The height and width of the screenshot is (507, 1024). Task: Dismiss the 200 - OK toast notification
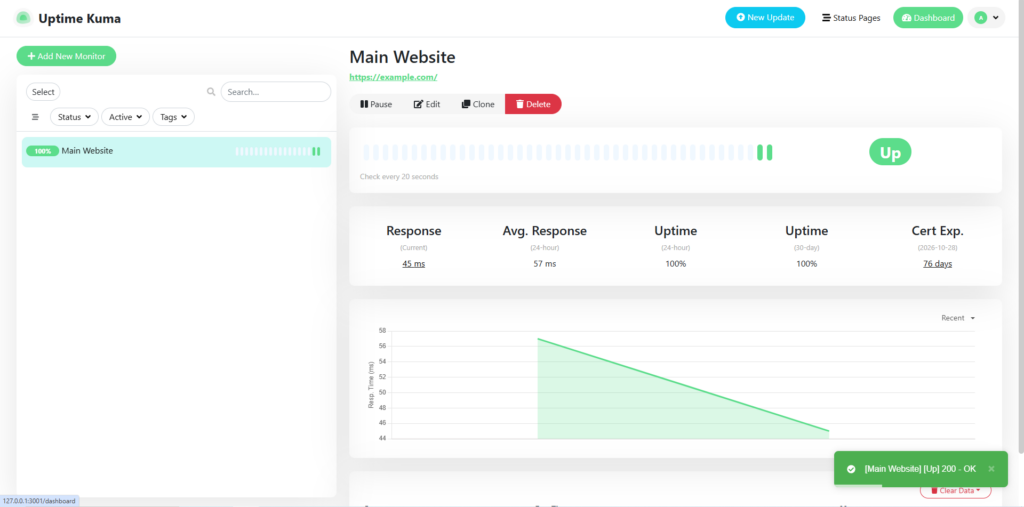[x=991, y=468]
